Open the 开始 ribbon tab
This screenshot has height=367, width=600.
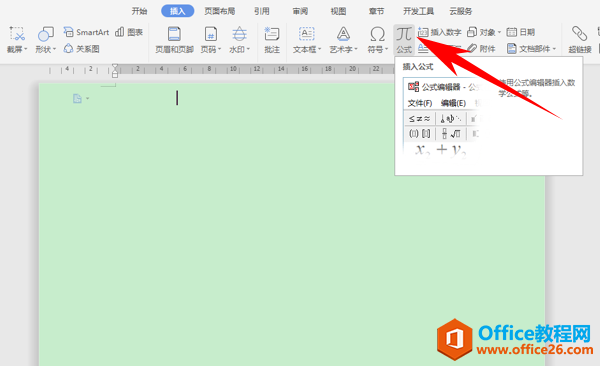tap(139, 11)
